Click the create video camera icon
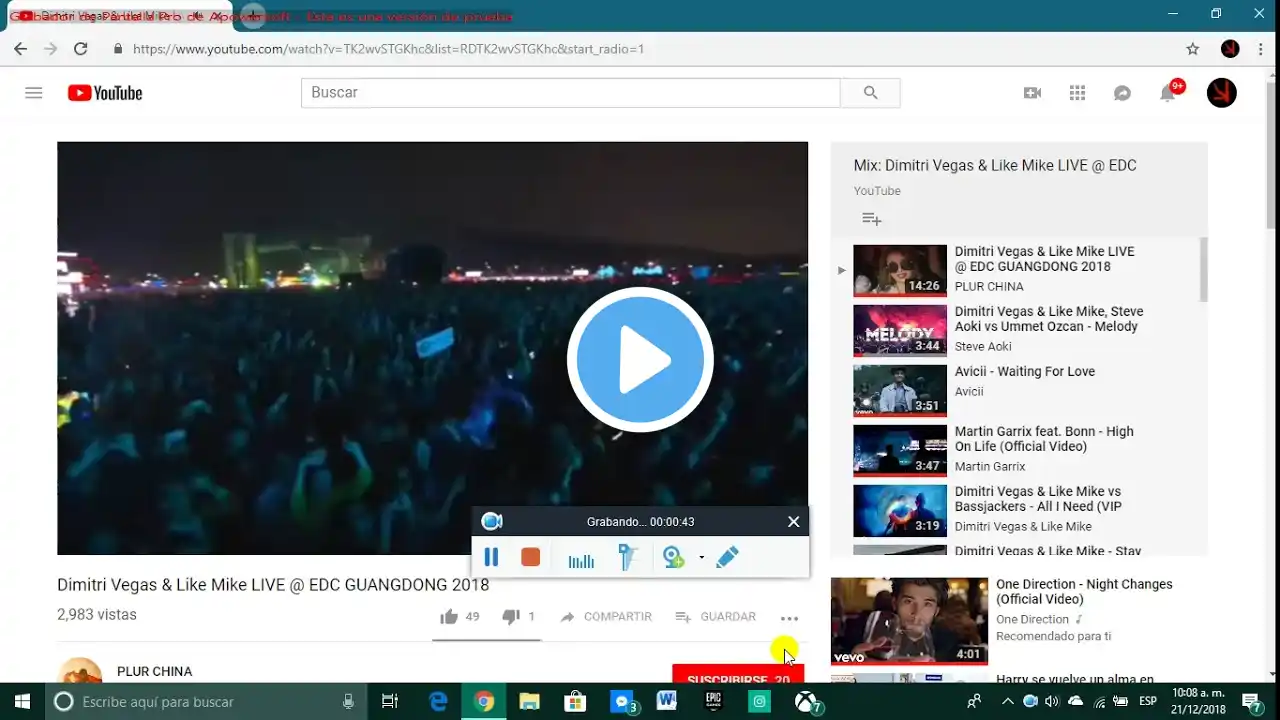 1032,93
